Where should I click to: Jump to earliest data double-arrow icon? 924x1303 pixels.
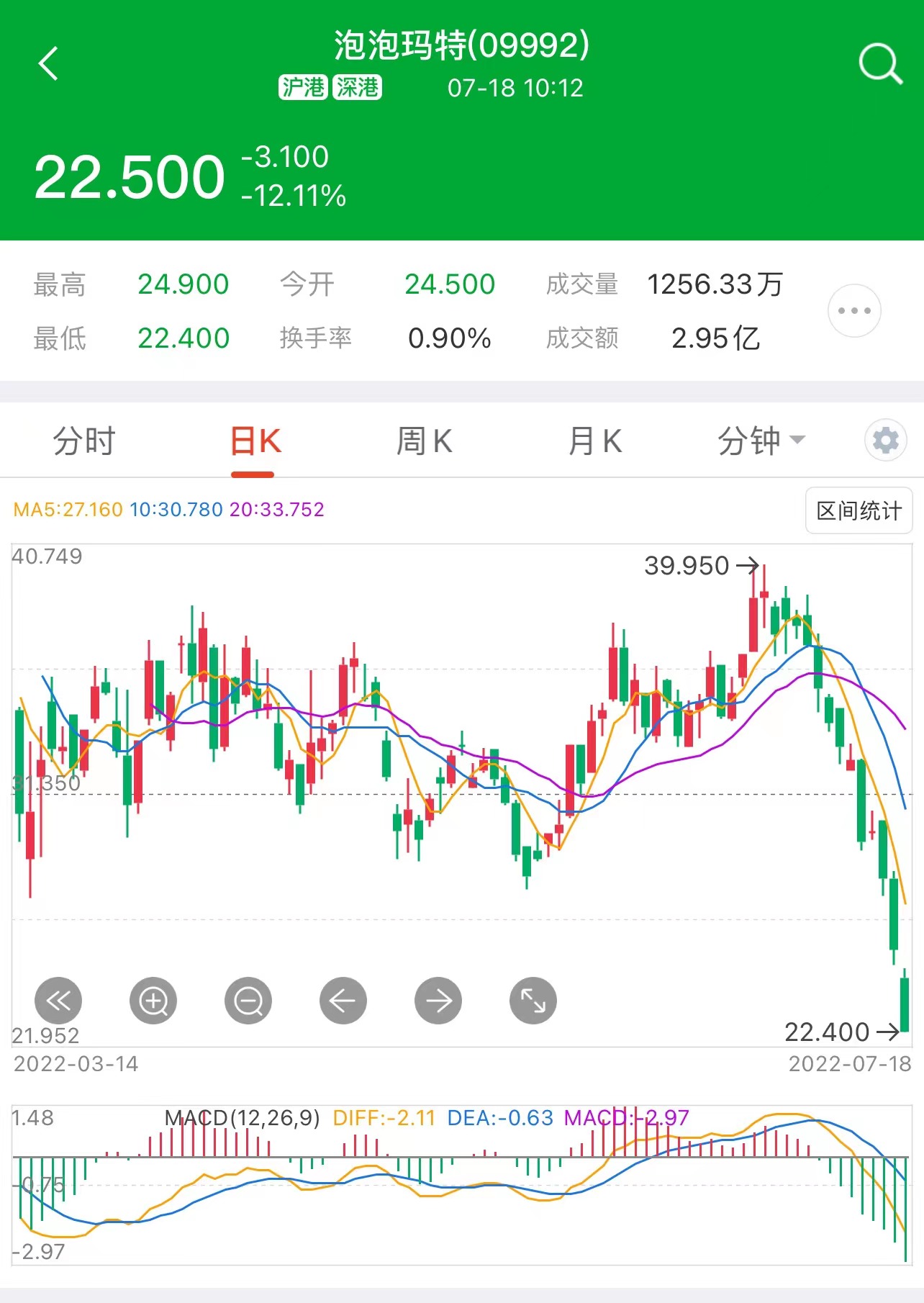point(58,1000)
